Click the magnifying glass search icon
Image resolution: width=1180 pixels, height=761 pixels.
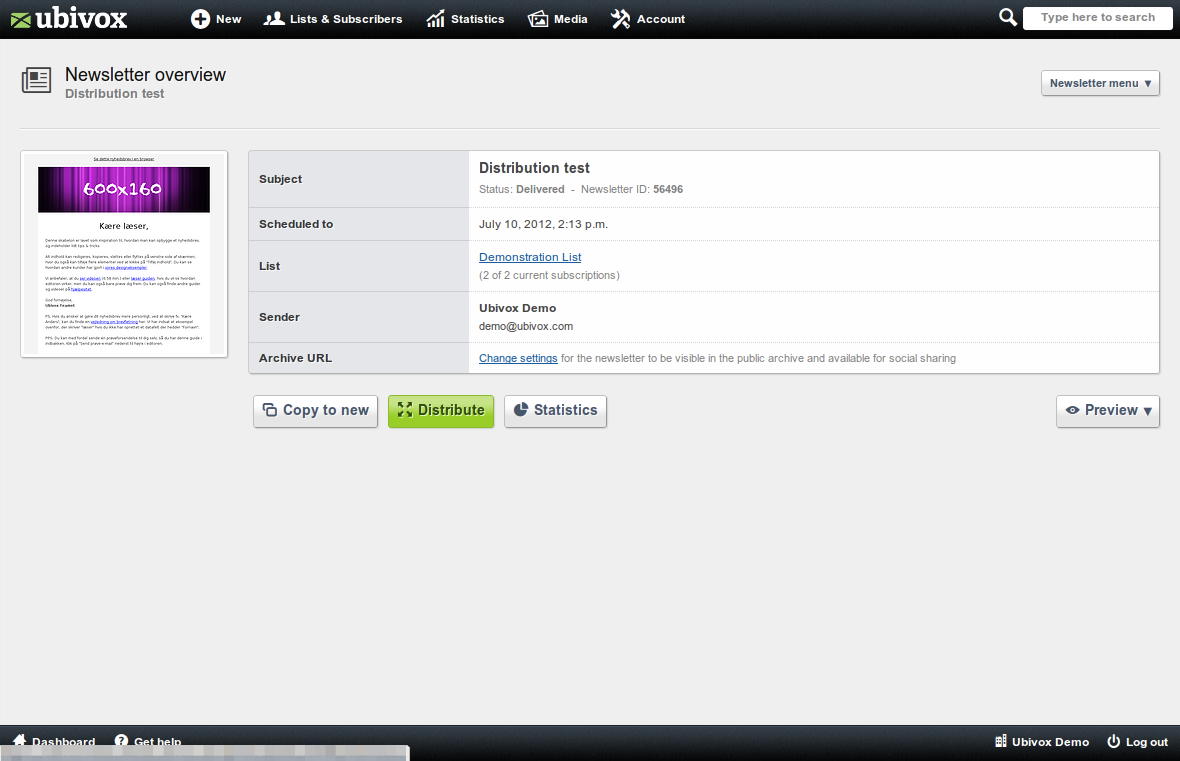(1008, 17)
